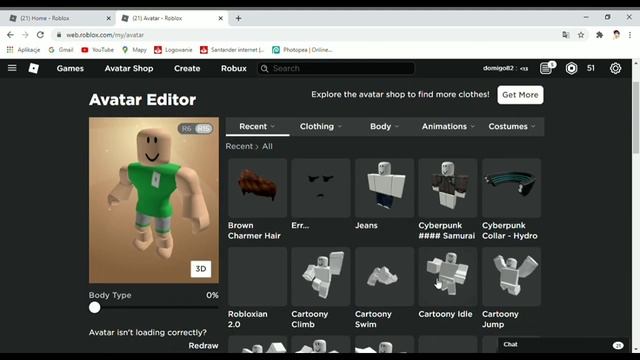
Task: Expand the Animations dropdown tab
Action: point(448,127)
